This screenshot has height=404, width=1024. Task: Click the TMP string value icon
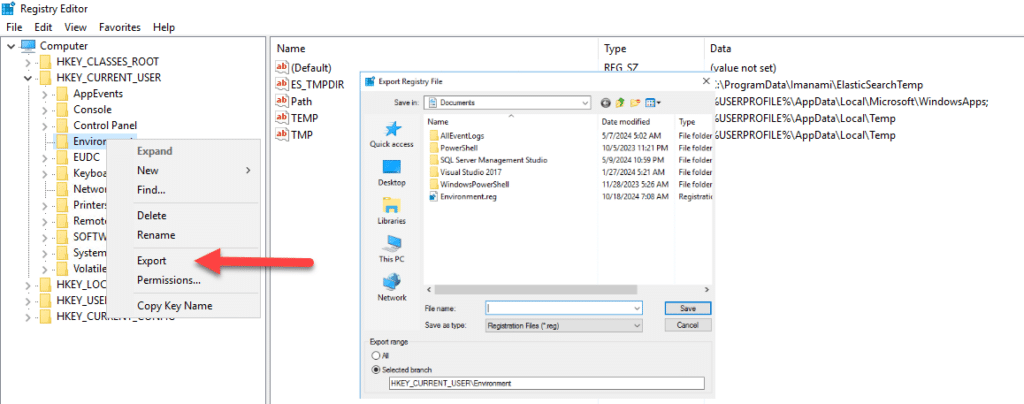pos(282,135)
